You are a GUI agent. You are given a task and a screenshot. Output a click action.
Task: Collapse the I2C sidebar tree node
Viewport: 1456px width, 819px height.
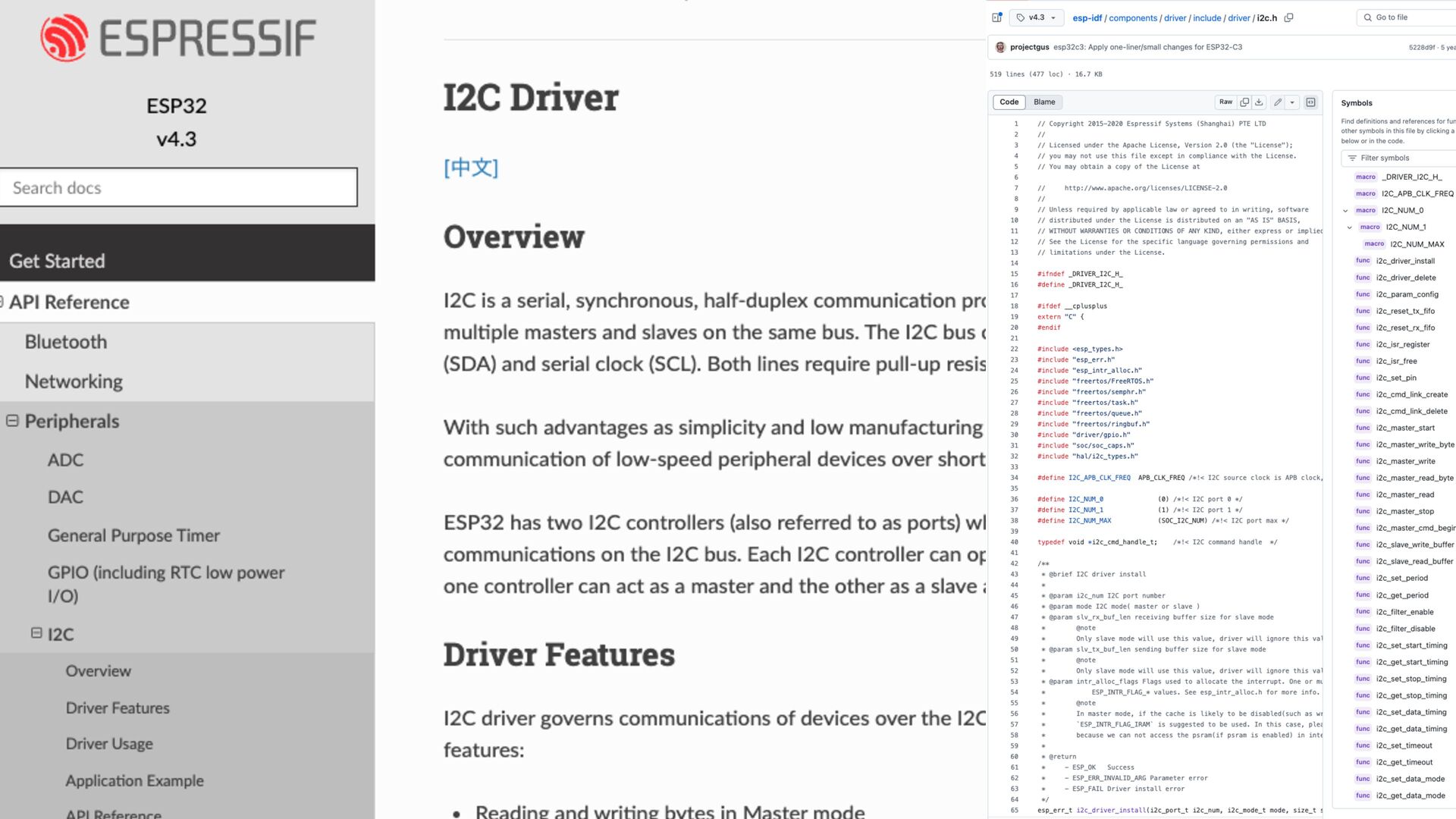[x=36, y=632]
